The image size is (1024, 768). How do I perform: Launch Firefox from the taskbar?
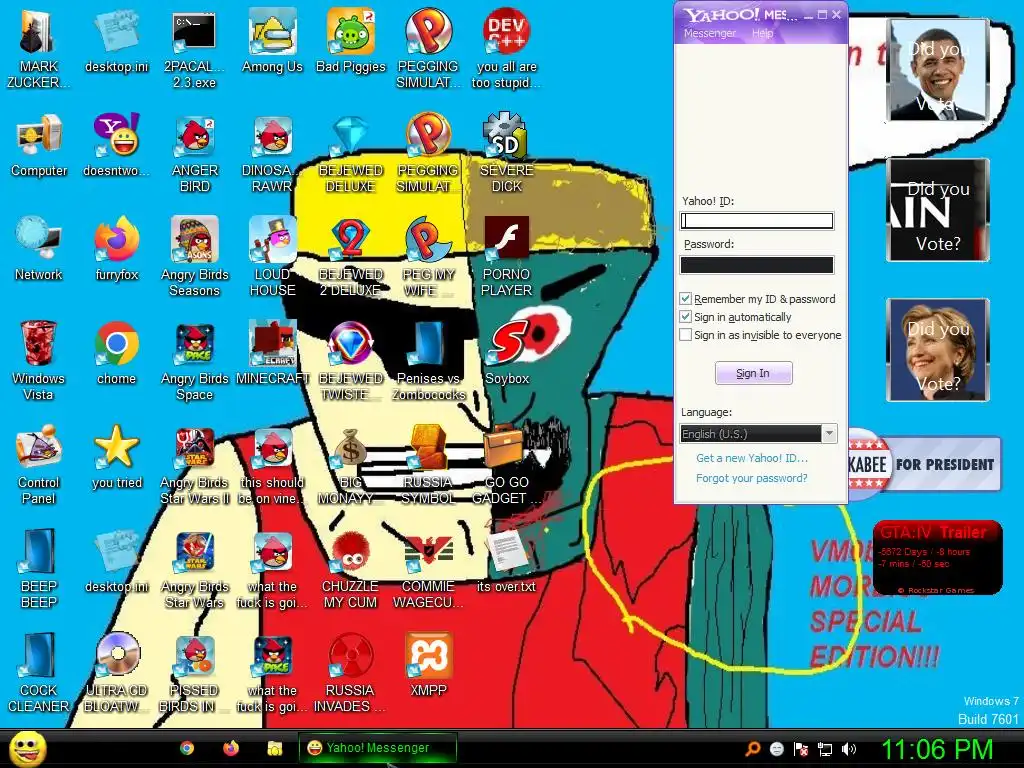pyautogui.click(x=231, y=748)
